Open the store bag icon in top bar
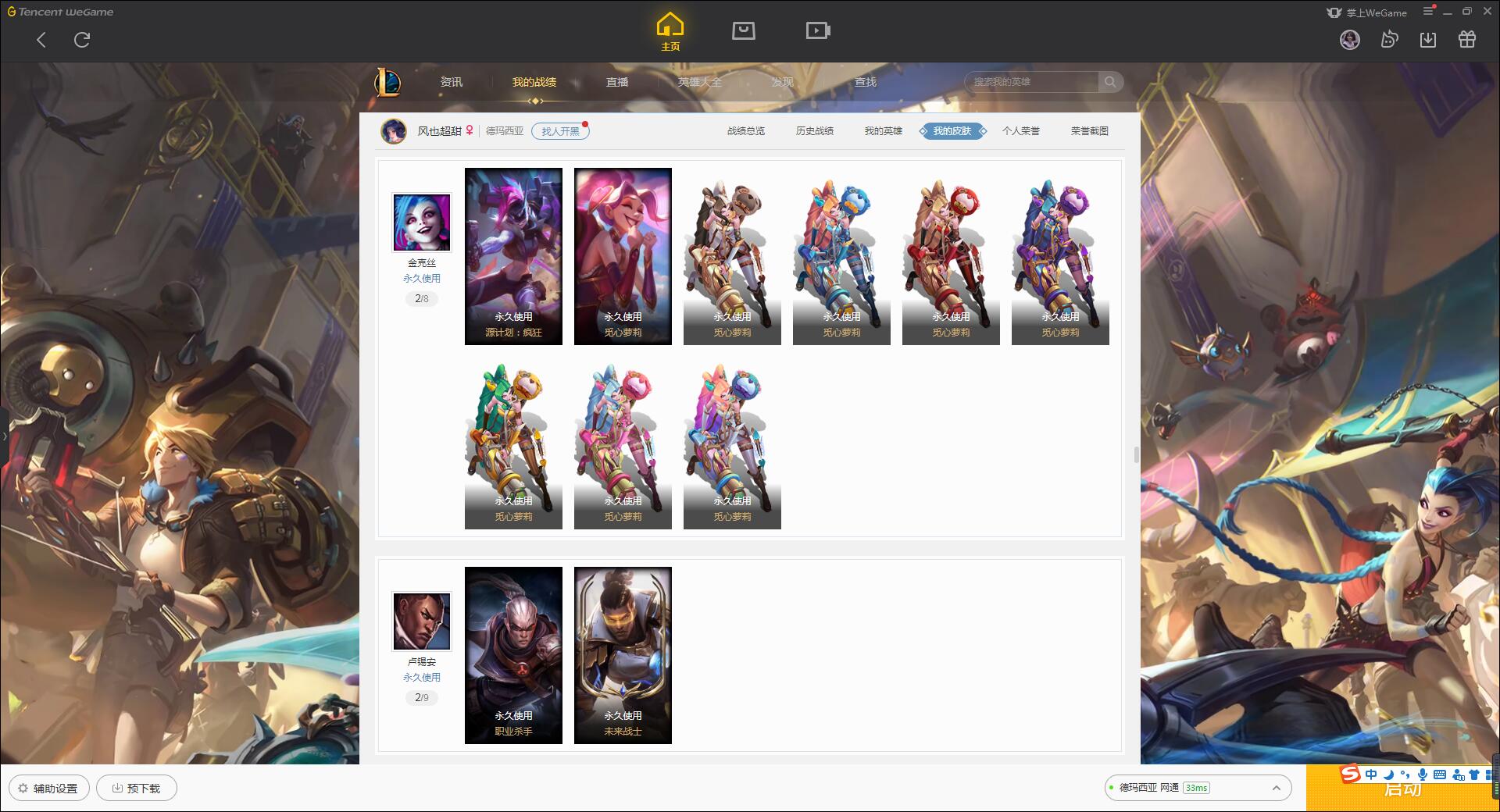This screenshot has height=812, width=1500. click(x=744, y=30)
